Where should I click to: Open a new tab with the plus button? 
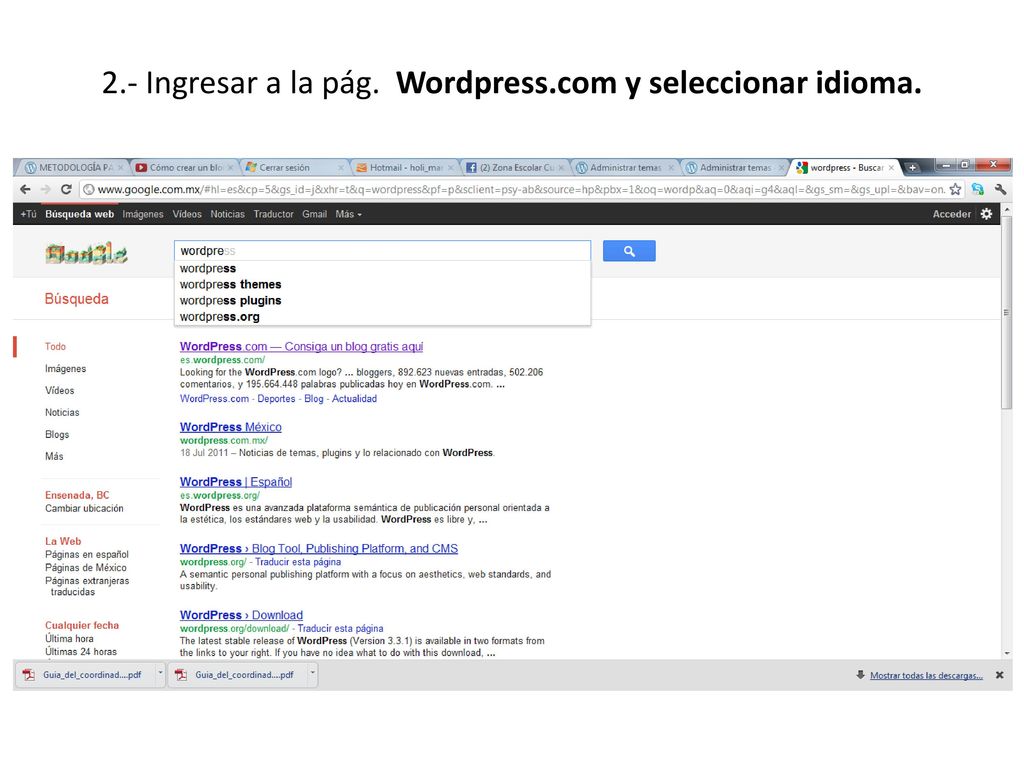912,168
